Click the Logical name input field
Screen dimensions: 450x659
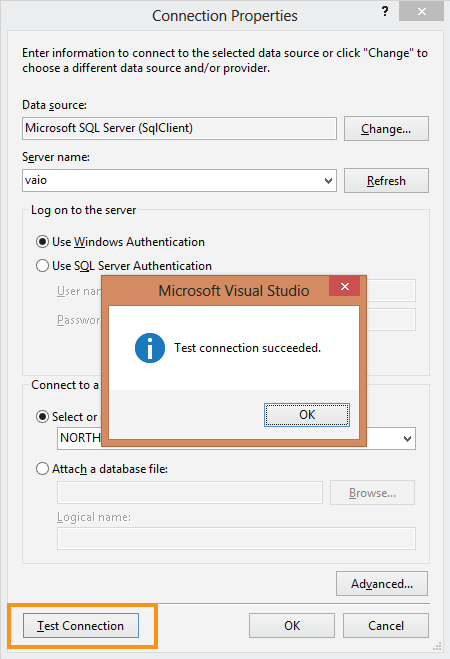[x=236, y=538]
